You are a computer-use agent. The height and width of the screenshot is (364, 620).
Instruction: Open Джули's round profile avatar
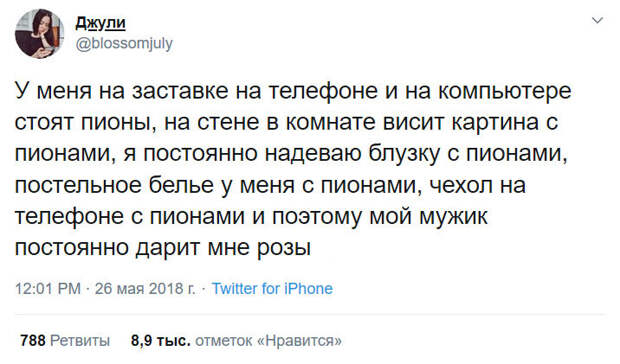pyautogui.click(x=39, y=34)
